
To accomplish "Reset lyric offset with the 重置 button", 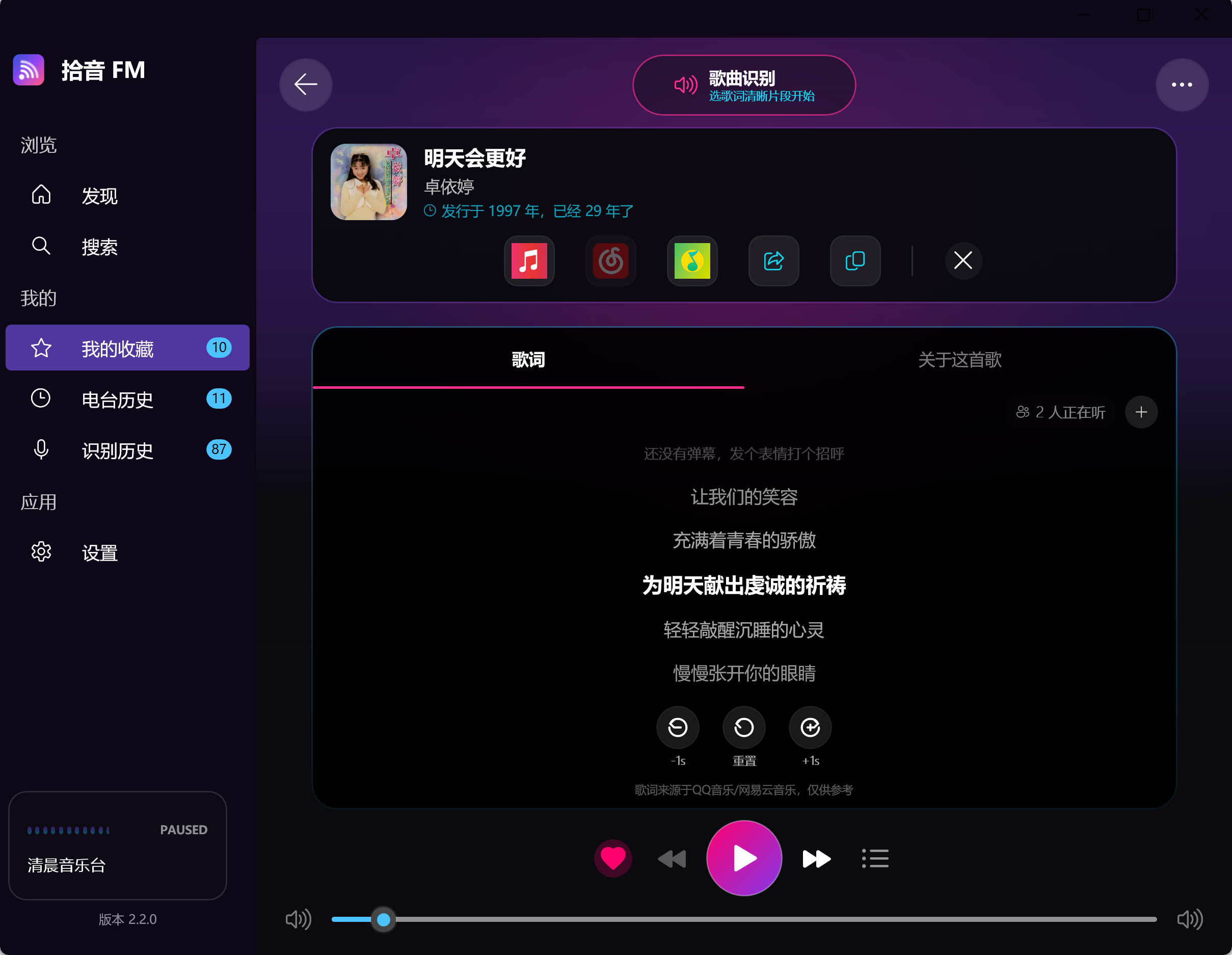I will 744,728.
